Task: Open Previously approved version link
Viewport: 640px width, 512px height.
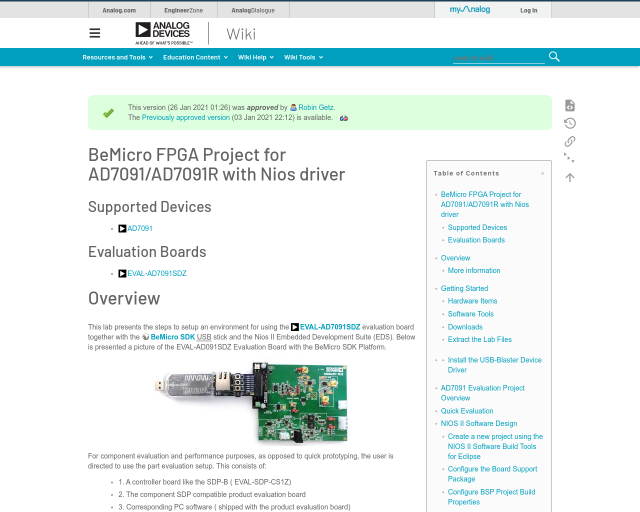Action: tap(185, 117)
